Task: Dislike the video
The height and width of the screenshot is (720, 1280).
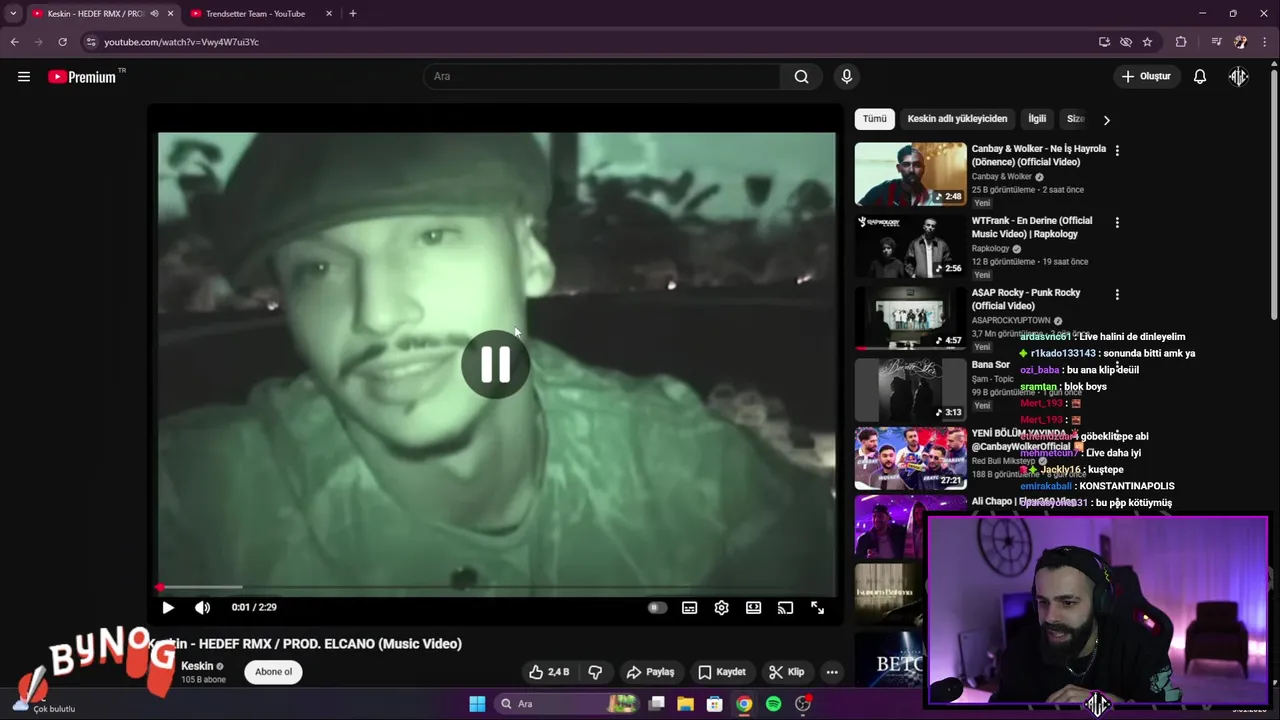Action: (x=595, y=672)
